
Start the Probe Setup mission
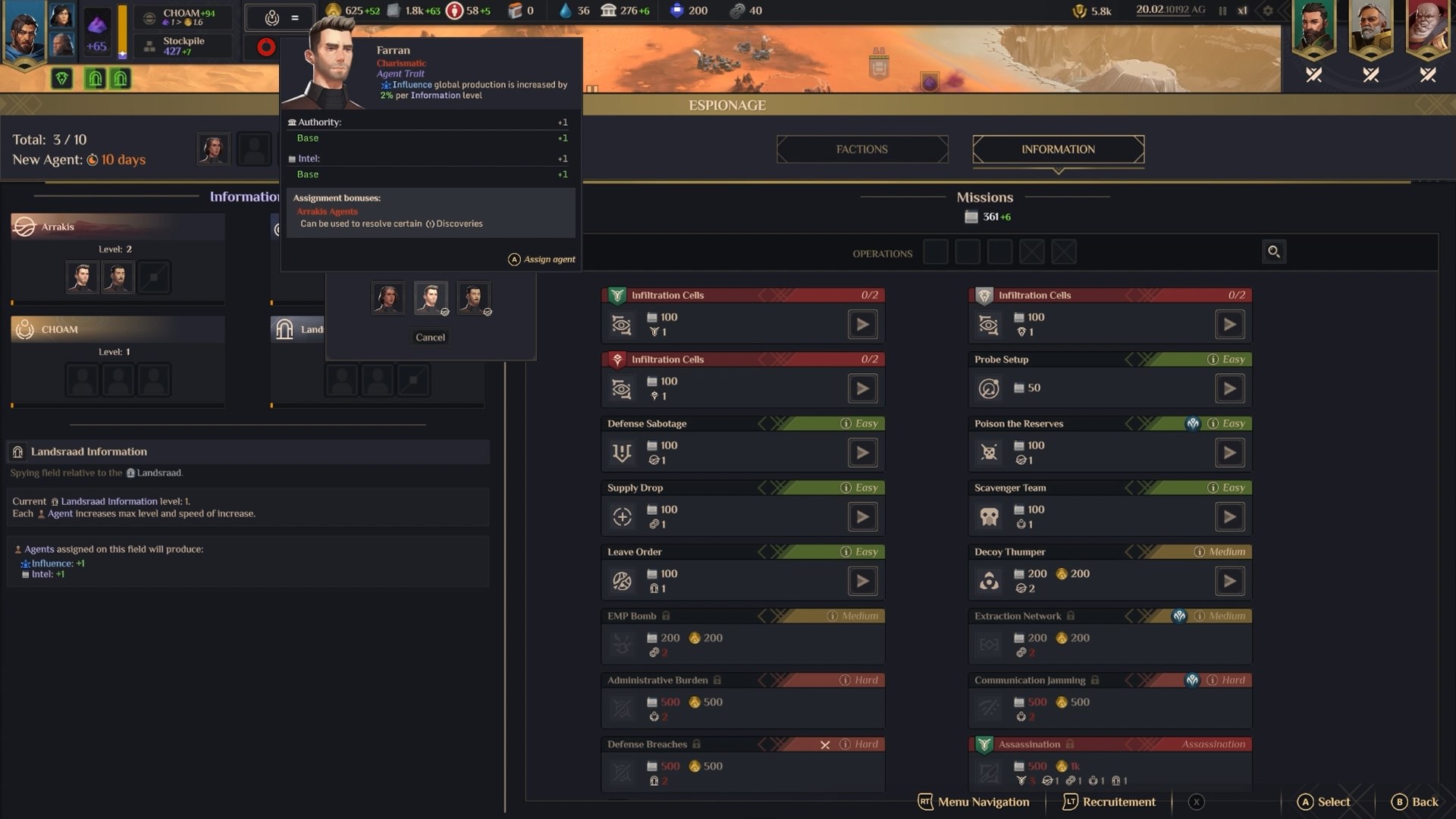click(x=1229, y=388)
